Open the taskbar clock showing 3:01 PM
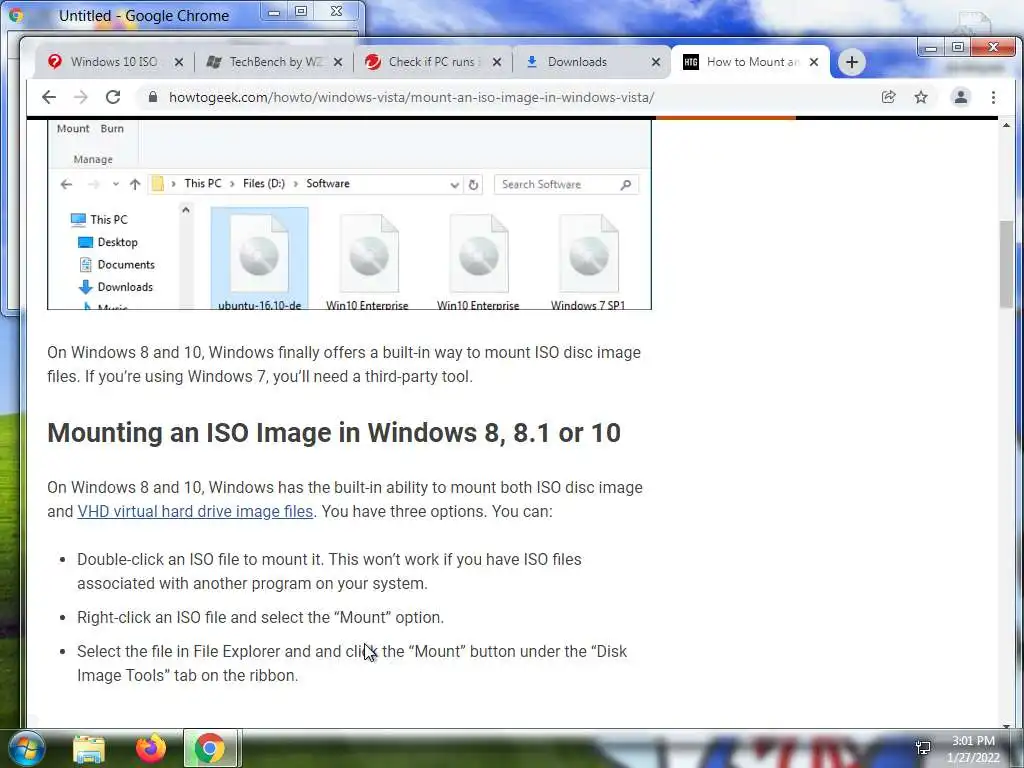Screen dimensions: 1024x768 pyautogui.click(x=973, y=749)
